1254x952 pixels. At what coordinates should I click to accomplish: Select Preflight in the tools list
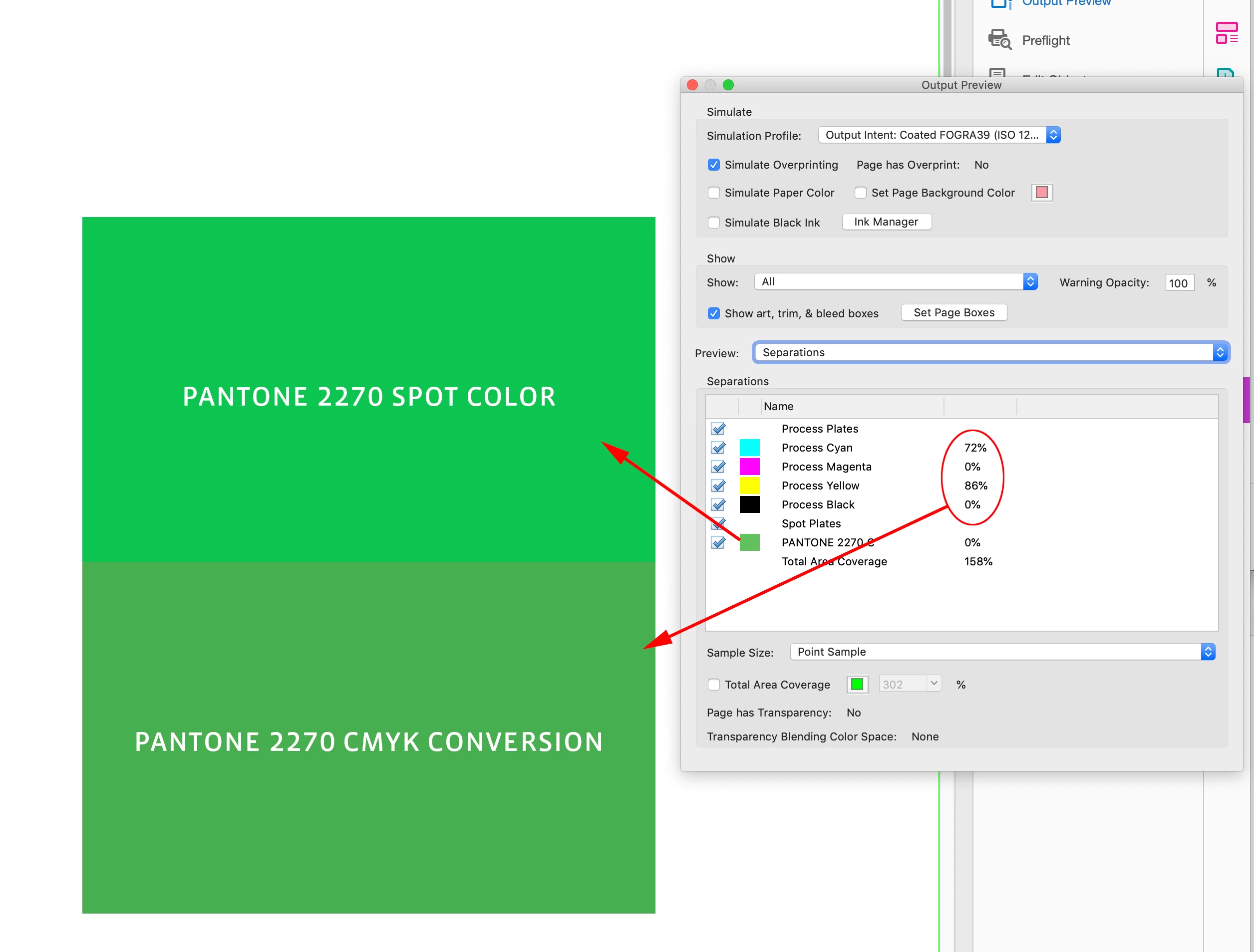pyautogui.click(x=1045, y=40)
